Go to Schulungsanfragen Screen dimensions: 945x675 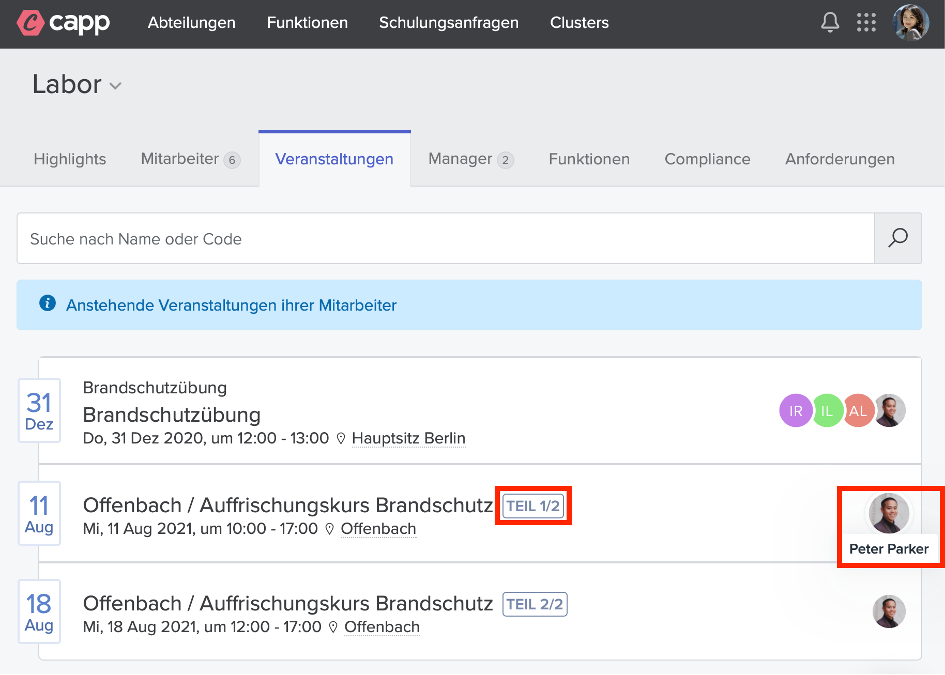[x=448, y=22]
